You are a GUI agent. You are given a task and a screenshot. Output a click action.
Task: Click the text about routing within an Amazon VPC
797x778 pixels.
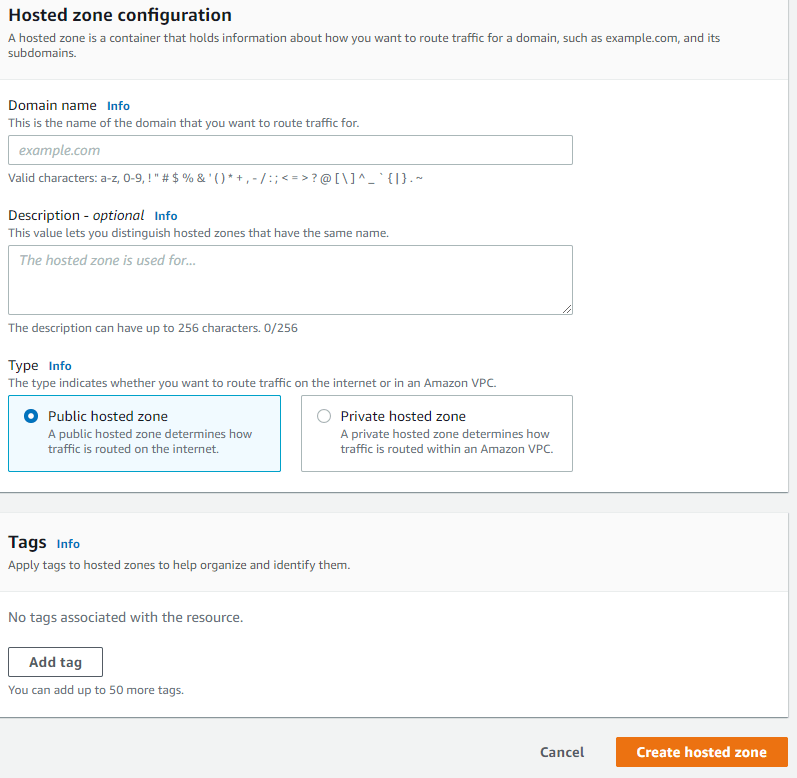[447, 442]
